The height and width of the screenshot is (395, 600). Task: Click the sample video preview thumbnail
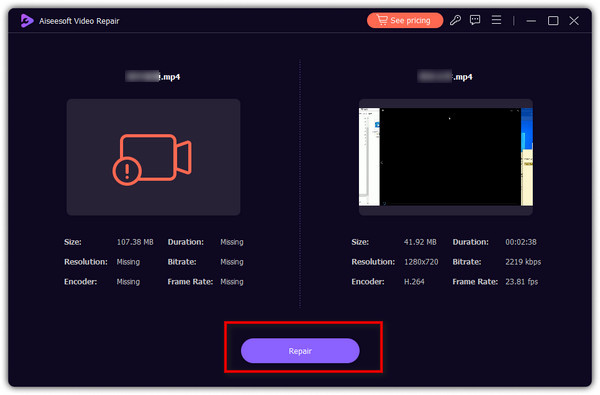445,157
